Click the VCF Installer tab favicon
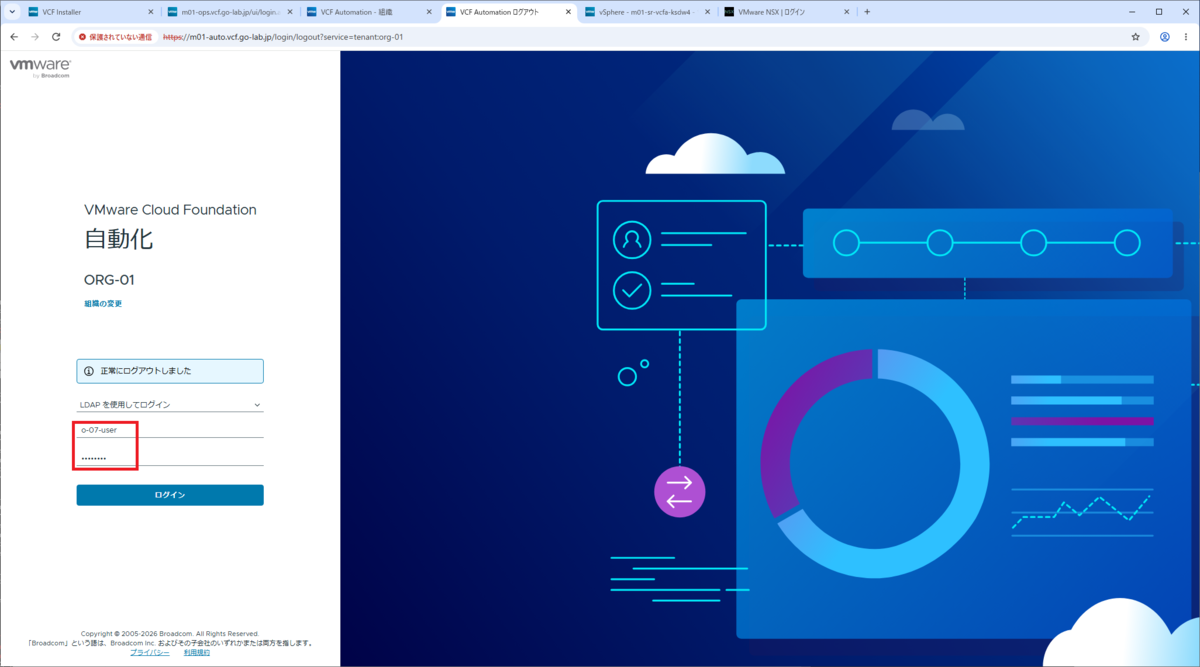Viewport: 1200px width, 667px height. [x=34, y=12]
